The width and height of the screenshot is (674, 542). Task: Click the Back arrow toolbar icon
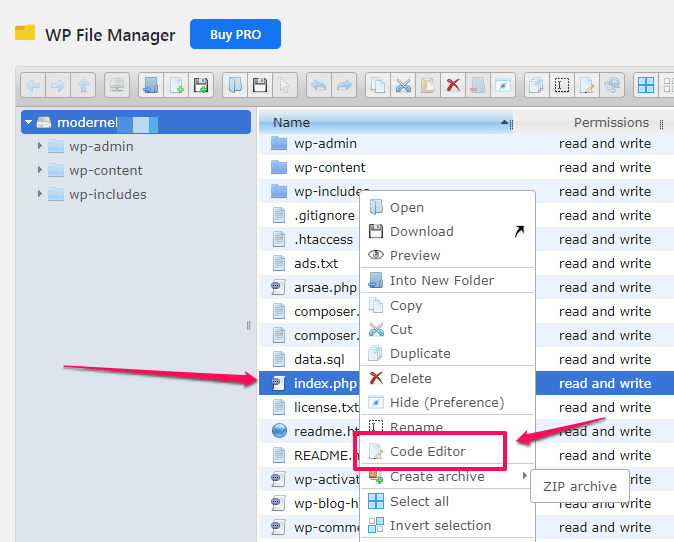33,85
